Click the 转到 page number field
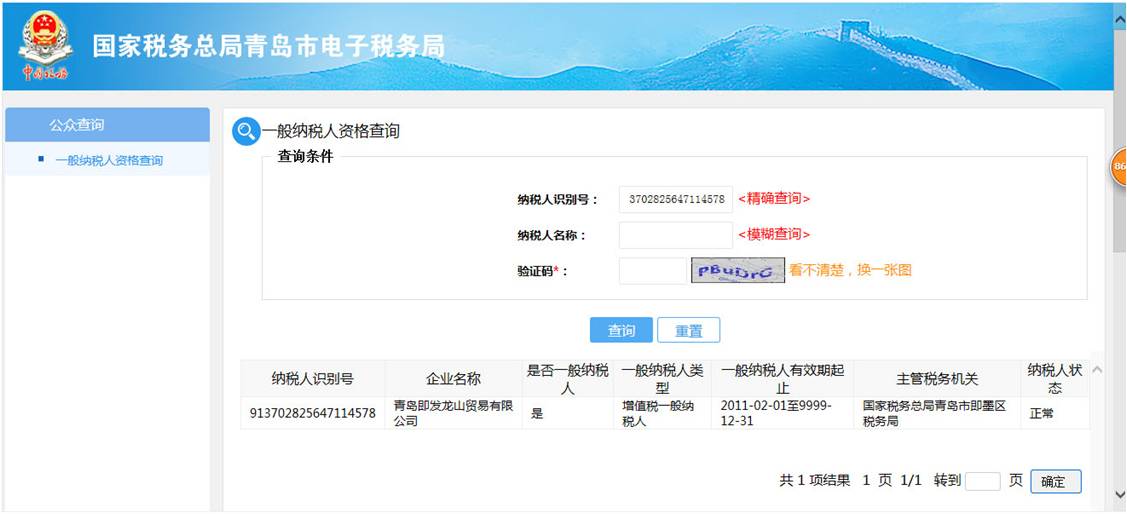The height and width of the screenshot is (514, 1127). [982, 481]
